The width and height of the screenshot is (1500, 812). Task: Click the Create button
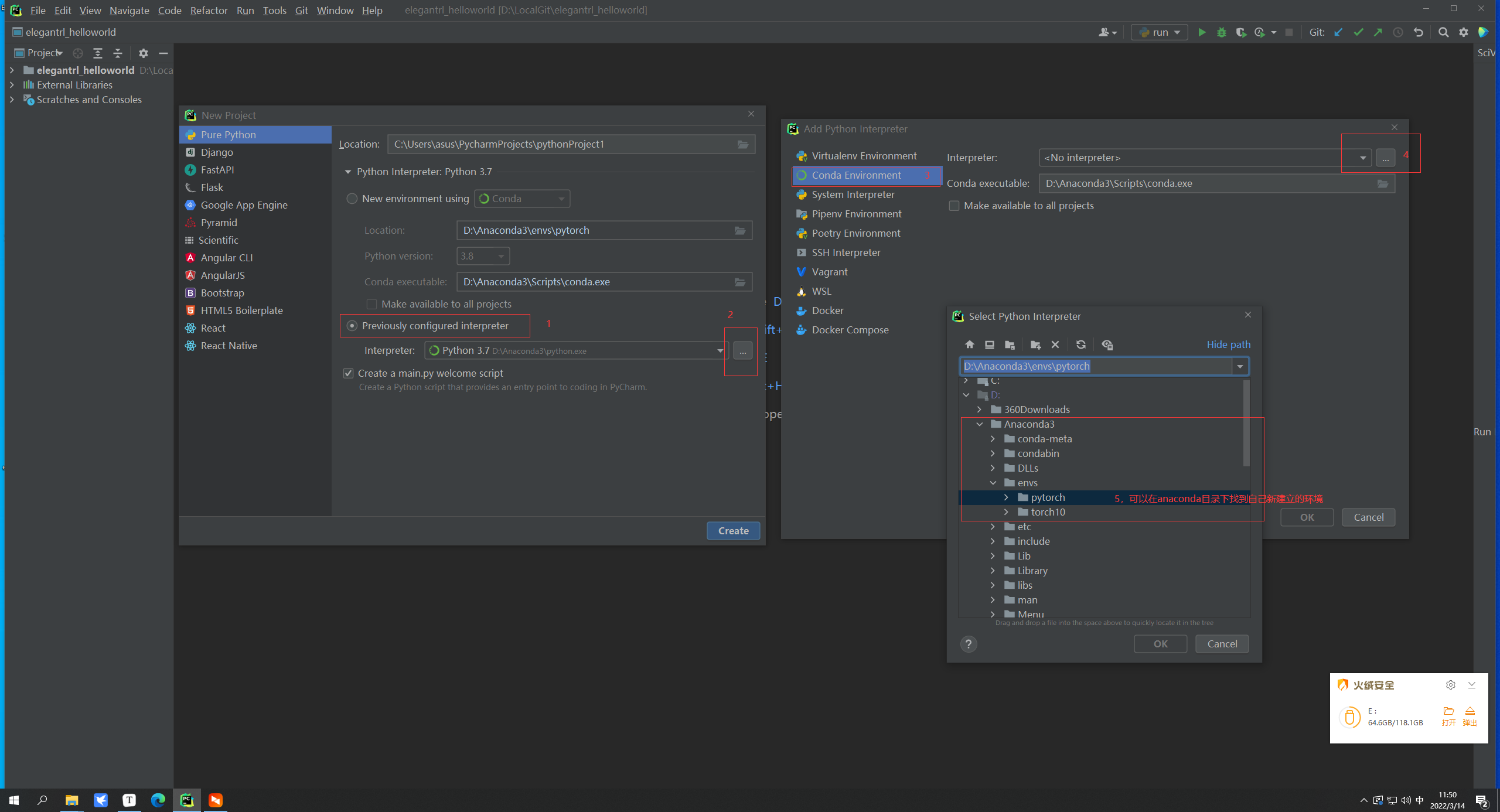point(733,531)
